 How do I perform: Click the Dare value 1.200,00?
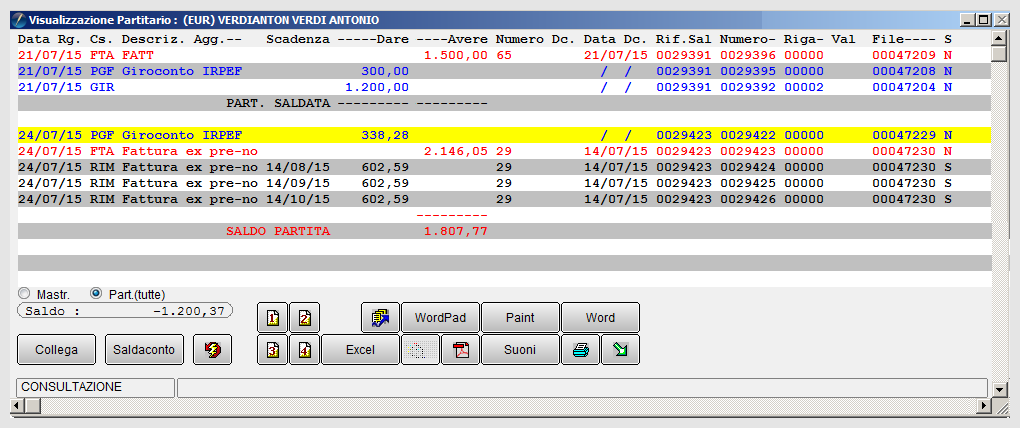(x=377, y=87)
